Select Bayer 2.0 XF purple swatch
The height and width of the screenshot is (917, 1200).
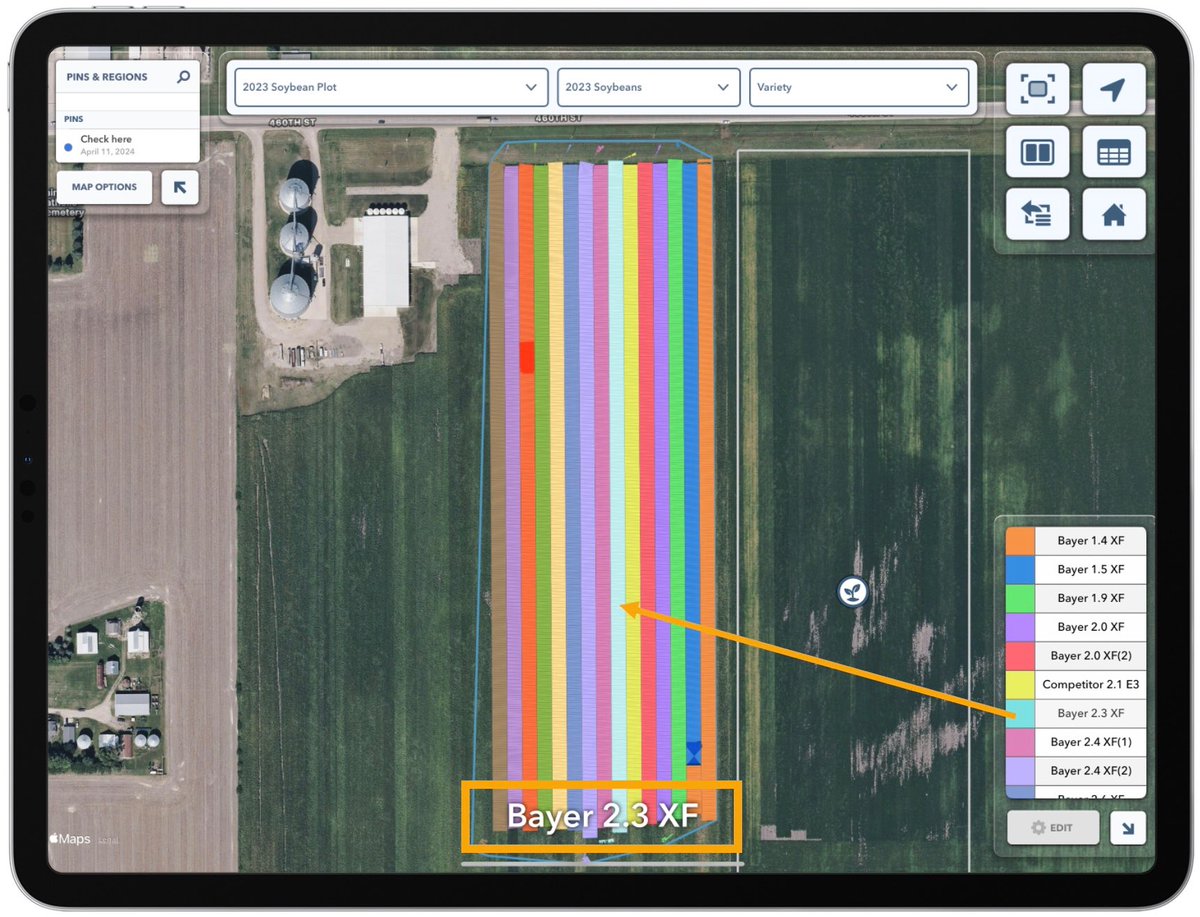tap(1020, 627)
